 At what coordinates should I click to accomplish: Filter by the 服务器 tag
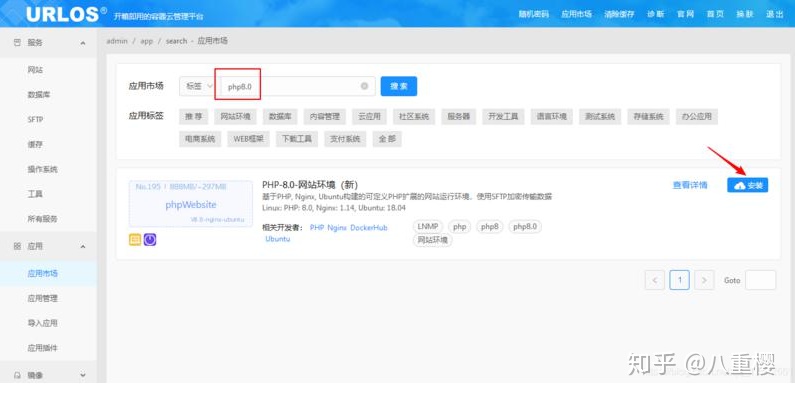tap(458, 117)
